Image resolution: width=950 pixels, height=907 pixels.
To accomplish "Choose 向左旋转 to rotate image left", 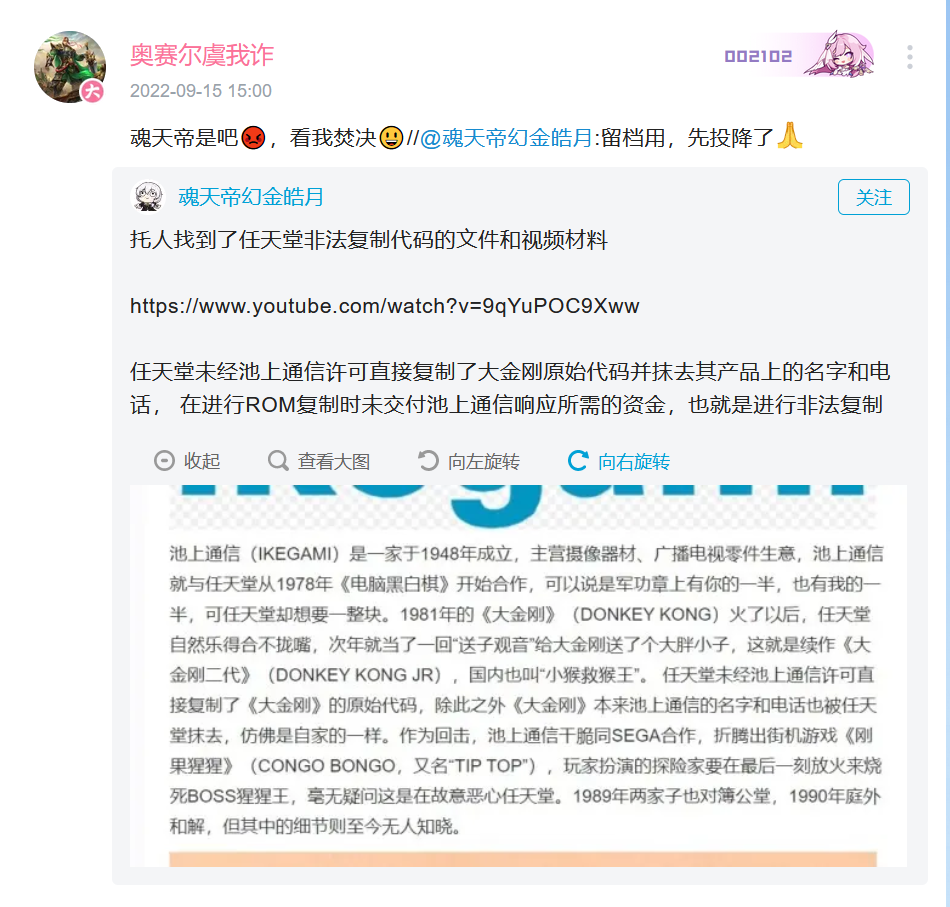I will (x=483, y=462).
